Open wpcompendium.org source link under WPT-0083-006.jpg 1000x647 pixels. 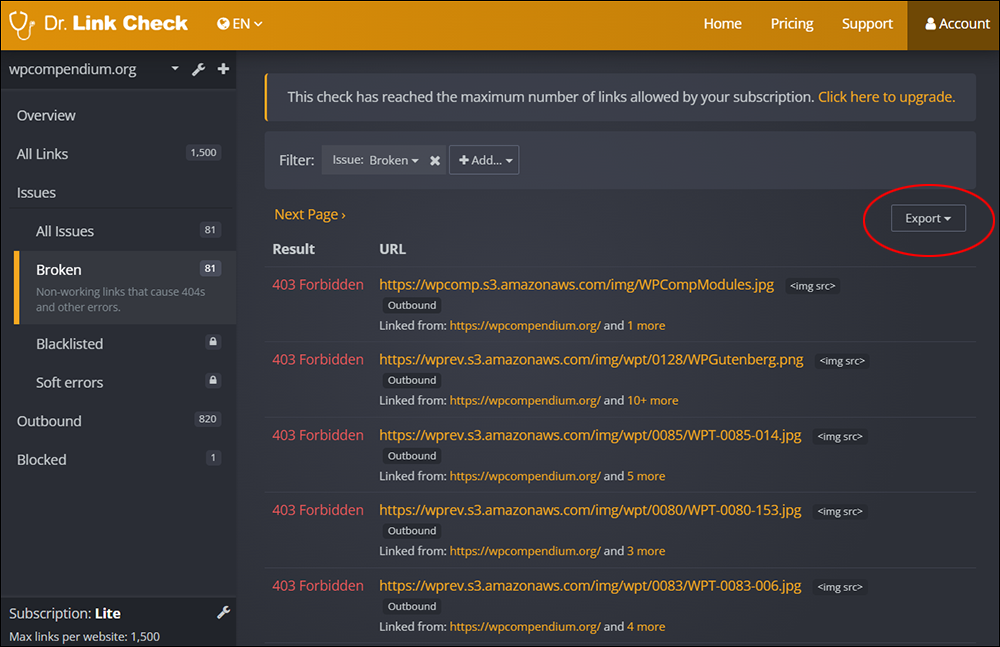tap(525, 627)
